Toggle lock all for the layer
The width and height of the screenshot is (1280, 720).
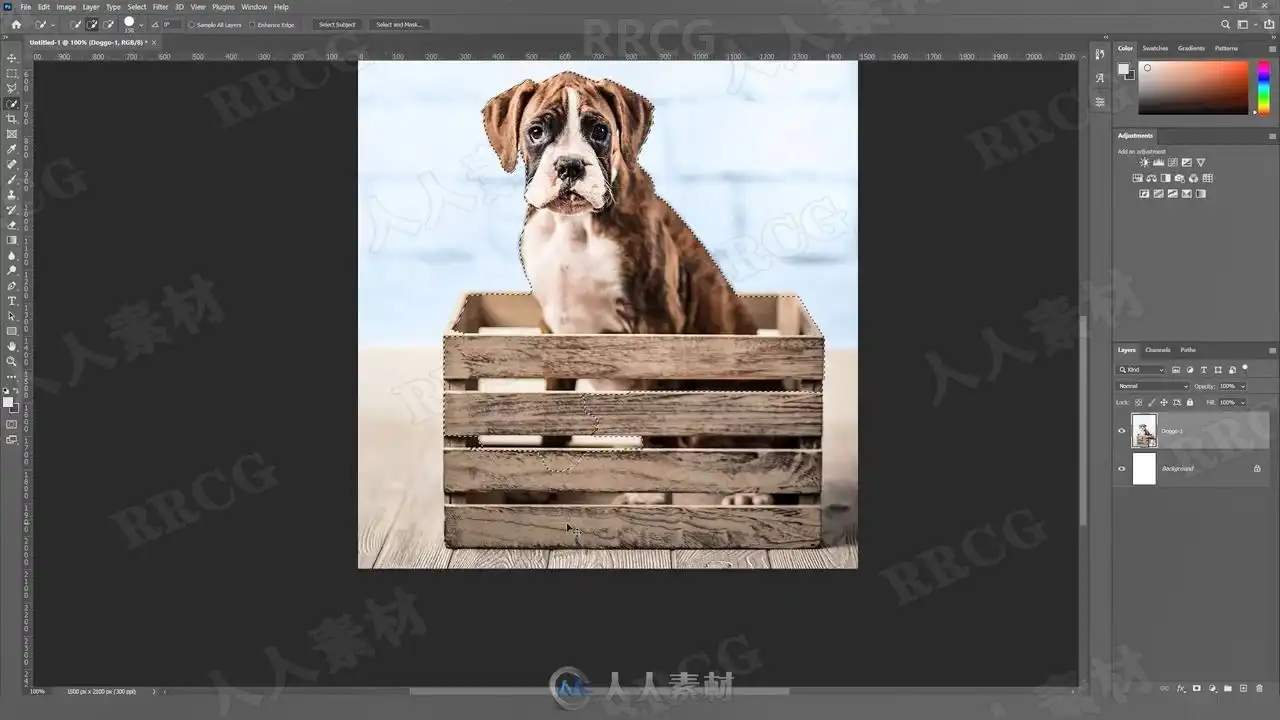(1189, 402)
